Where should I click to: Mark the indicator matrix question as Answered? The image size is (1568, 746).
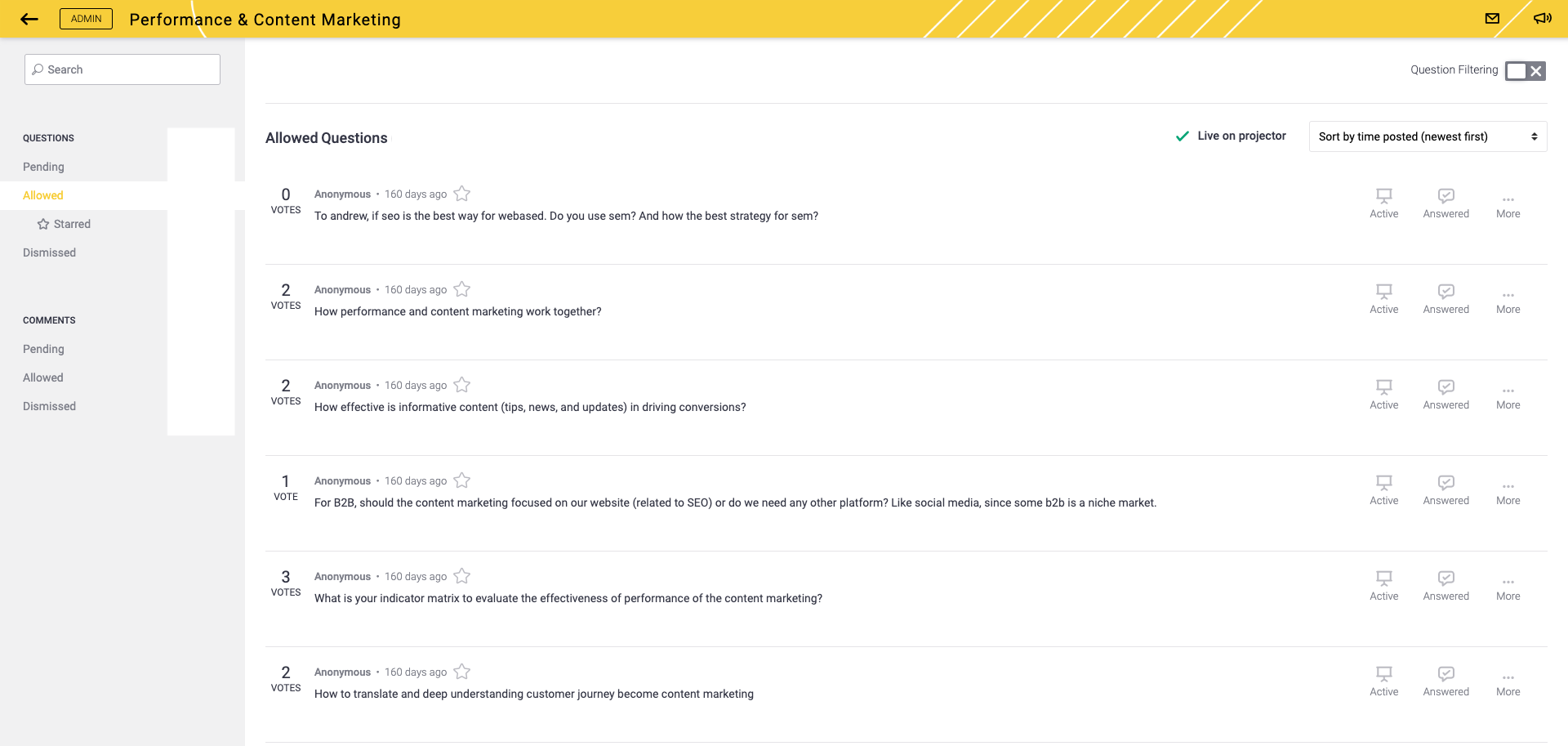tap(1445, 585)
